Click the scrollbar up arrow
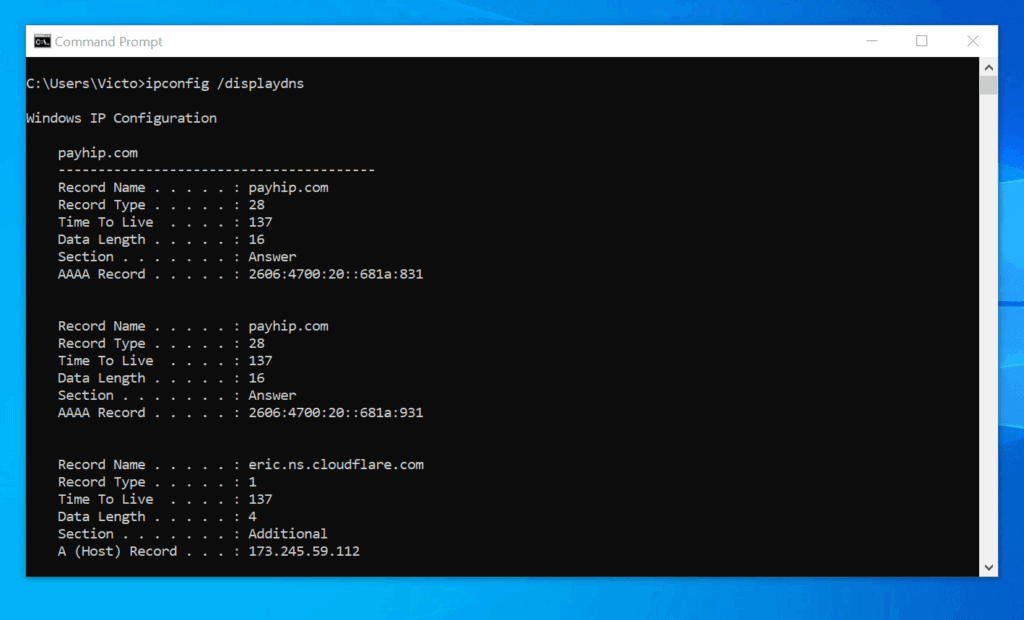This screenshot has height=620, width=1024. click(x=988, y=67)
